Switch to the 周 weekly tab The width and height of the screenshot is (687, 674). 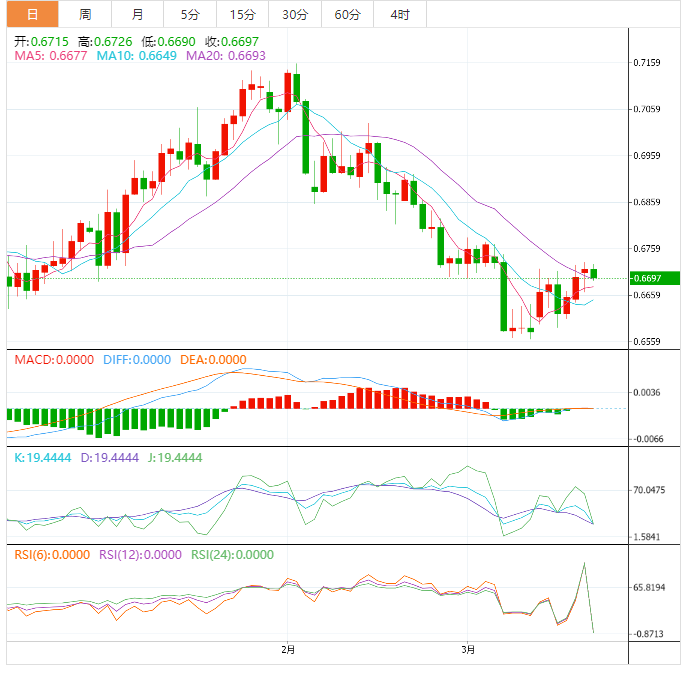coord(85,14)
